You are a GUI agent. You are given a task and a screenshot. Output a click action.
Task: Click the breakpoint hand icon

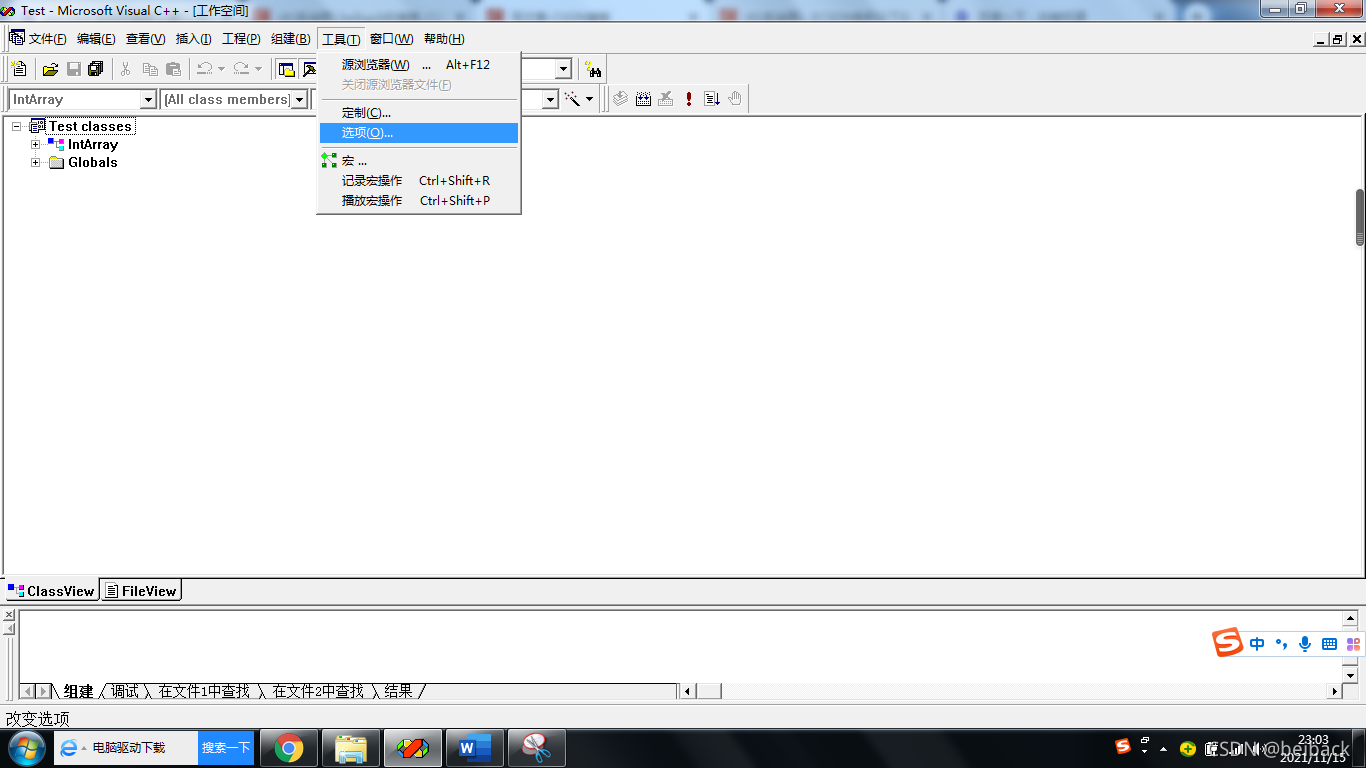[735, 99]
